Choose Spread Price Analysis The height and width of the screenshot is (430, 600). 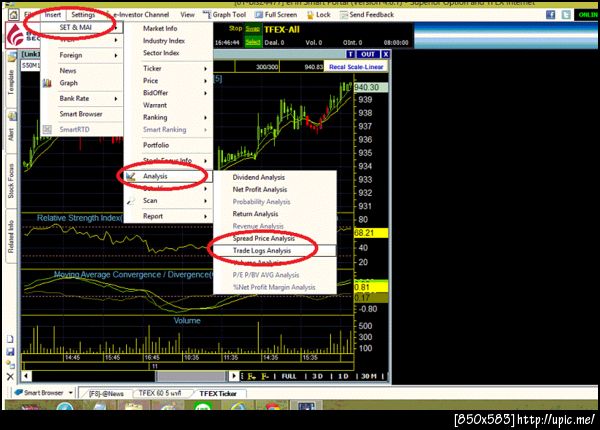(274, 238)
